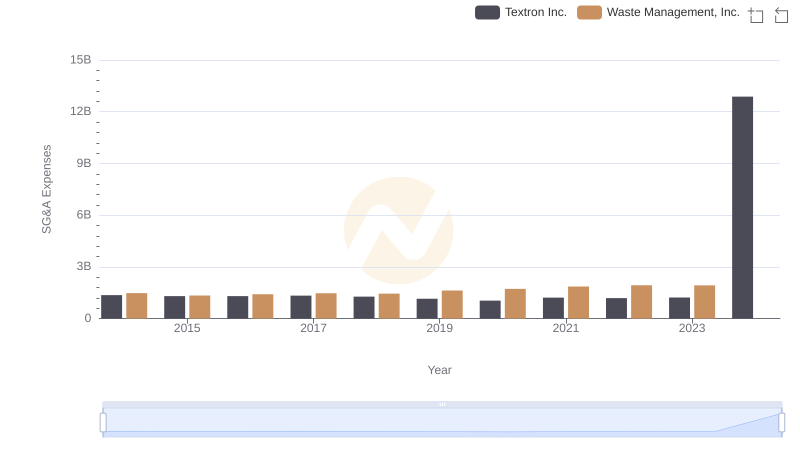The image size is (800, 461).
Task: Click the area zoom icon
Action: [756, 15]
